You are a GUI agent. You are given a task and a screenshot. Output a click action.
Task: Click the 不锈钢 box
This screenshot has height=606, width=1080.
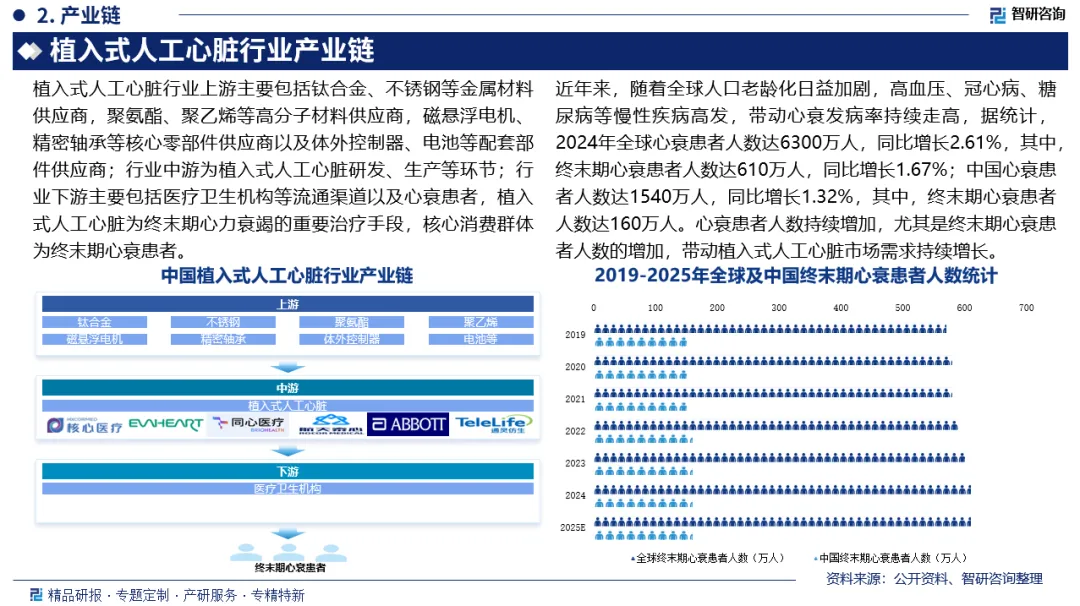223,322
